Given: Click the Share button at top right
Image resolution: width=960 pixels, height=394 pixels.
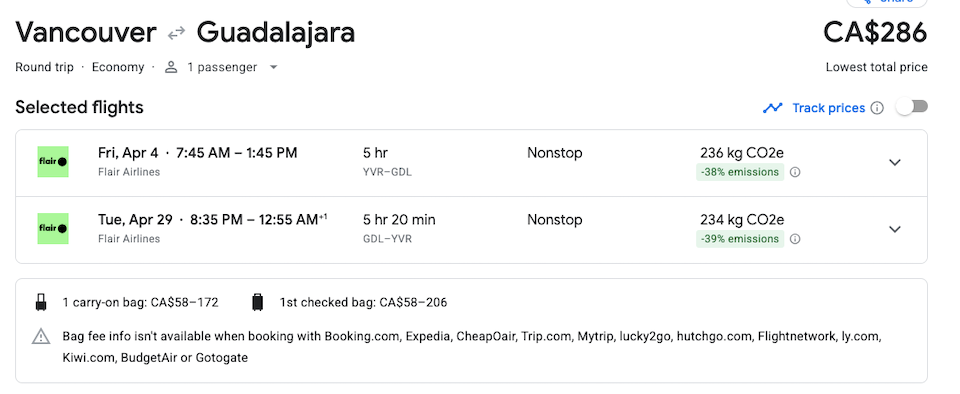Looking at the screenshot, I should coord(887,2).
